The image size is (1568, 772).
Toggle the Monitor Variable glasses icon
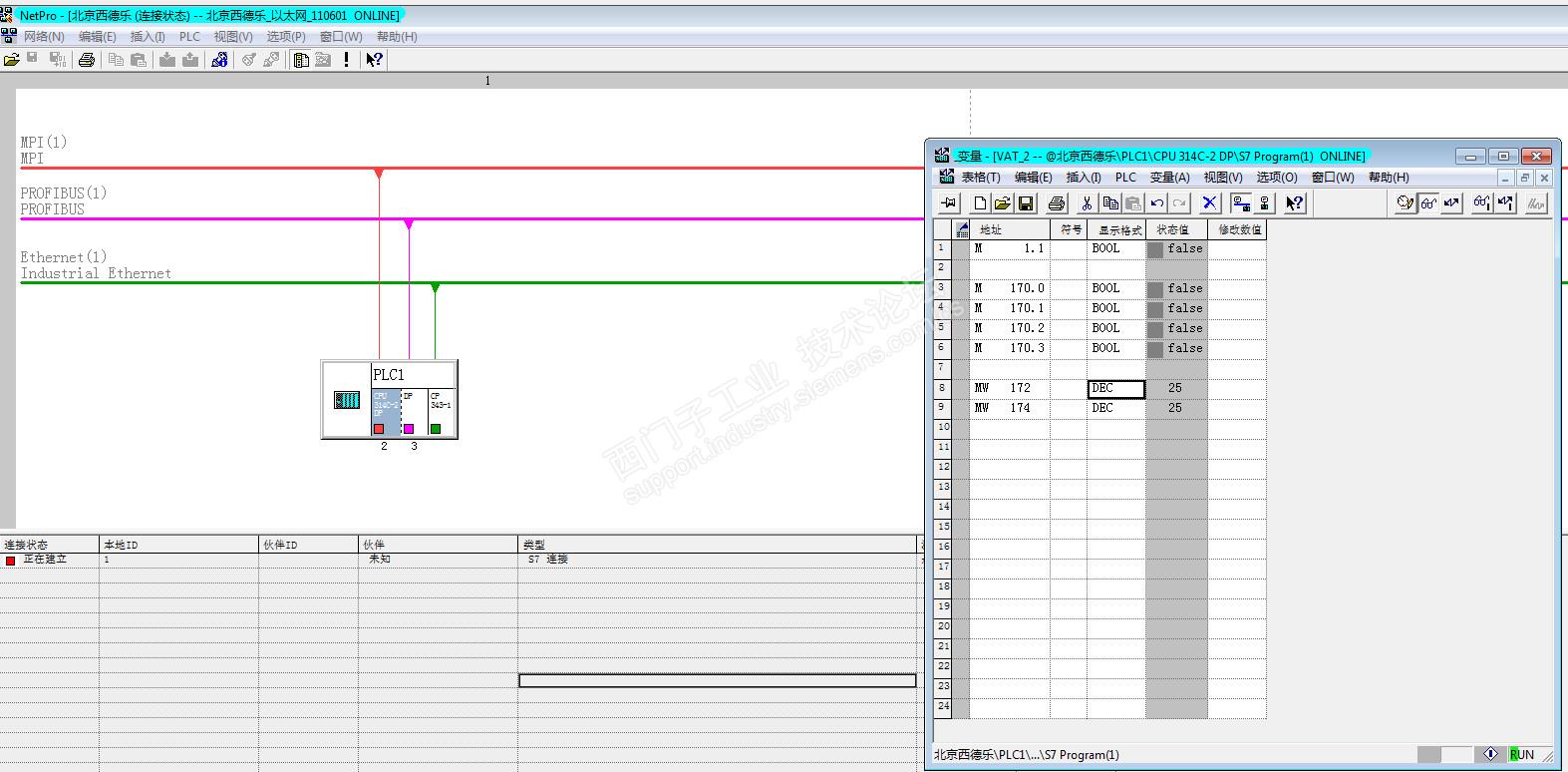[1428, 203]
